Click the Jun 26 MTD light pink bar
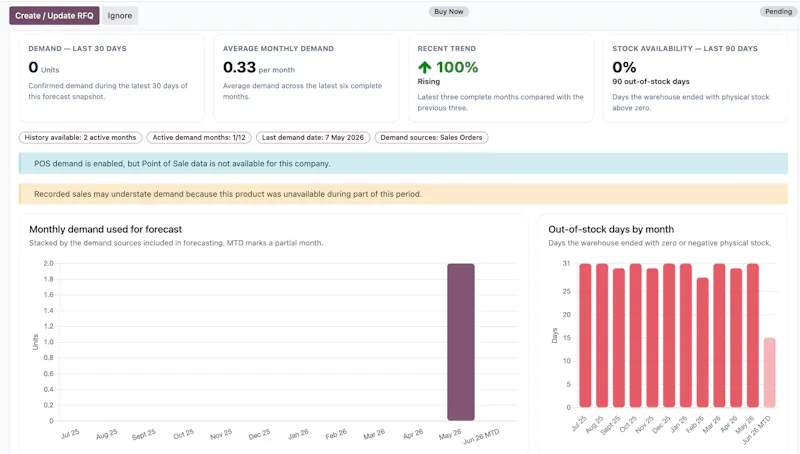Viewport: 800px width, 454px height. coord(769,372)
